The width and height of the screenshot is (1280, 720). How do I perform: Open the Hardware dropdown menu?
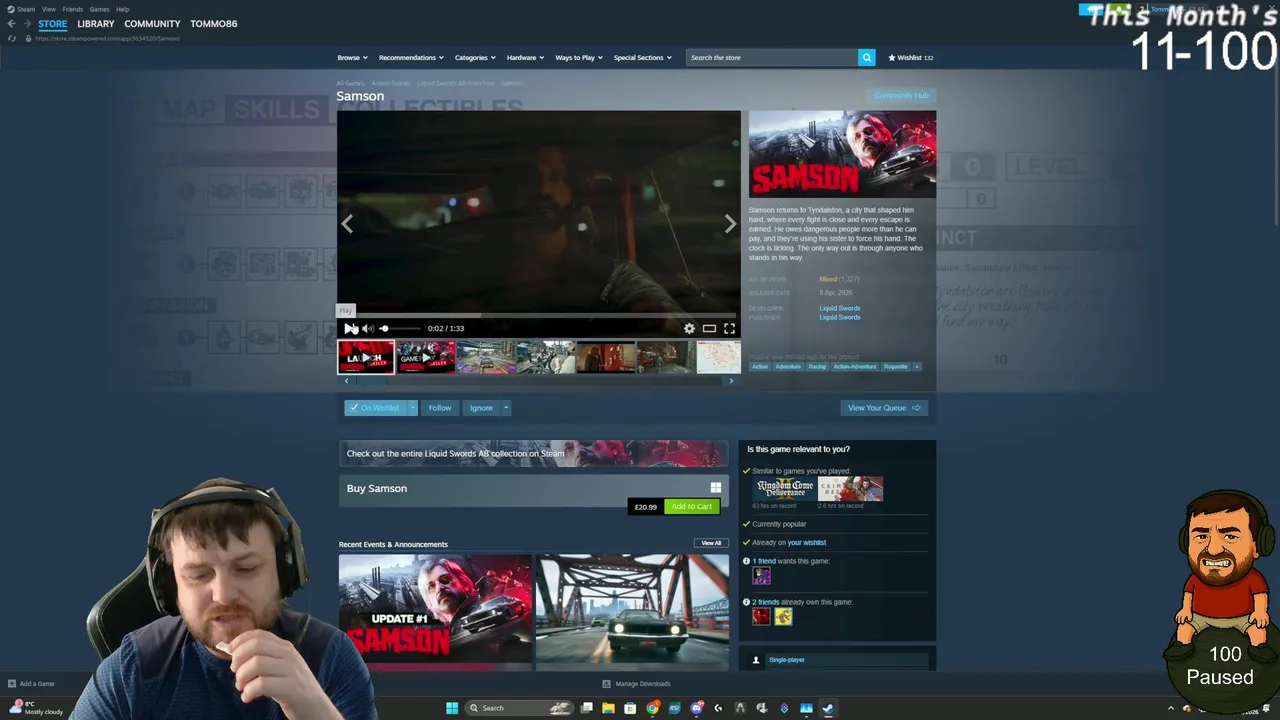pos(525,58)
